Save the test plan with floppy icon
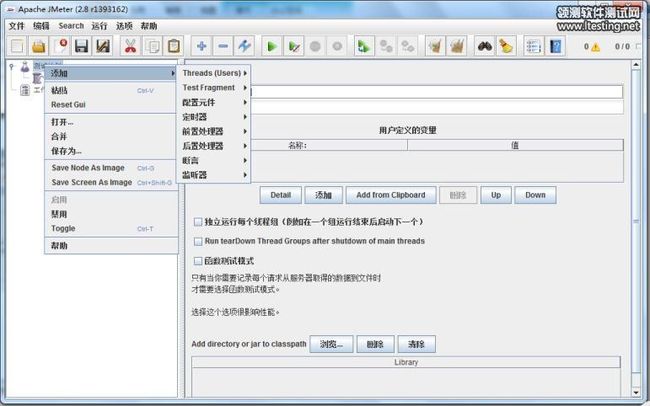This screenshot has height=406, width=650. coord(82,46)
